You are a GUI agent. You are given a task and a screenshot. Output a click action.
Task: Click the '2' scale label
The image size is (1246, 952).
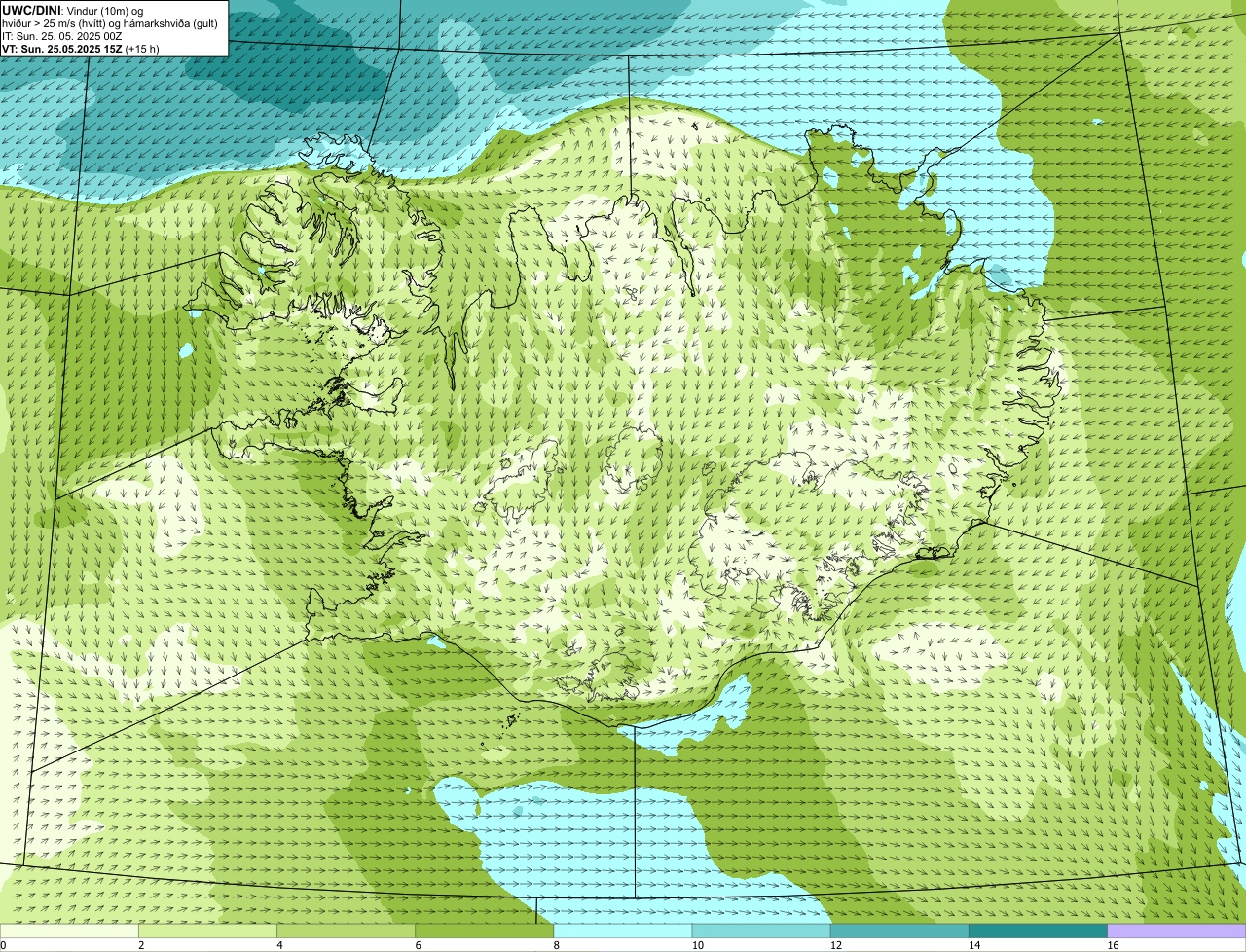(141, 945)
